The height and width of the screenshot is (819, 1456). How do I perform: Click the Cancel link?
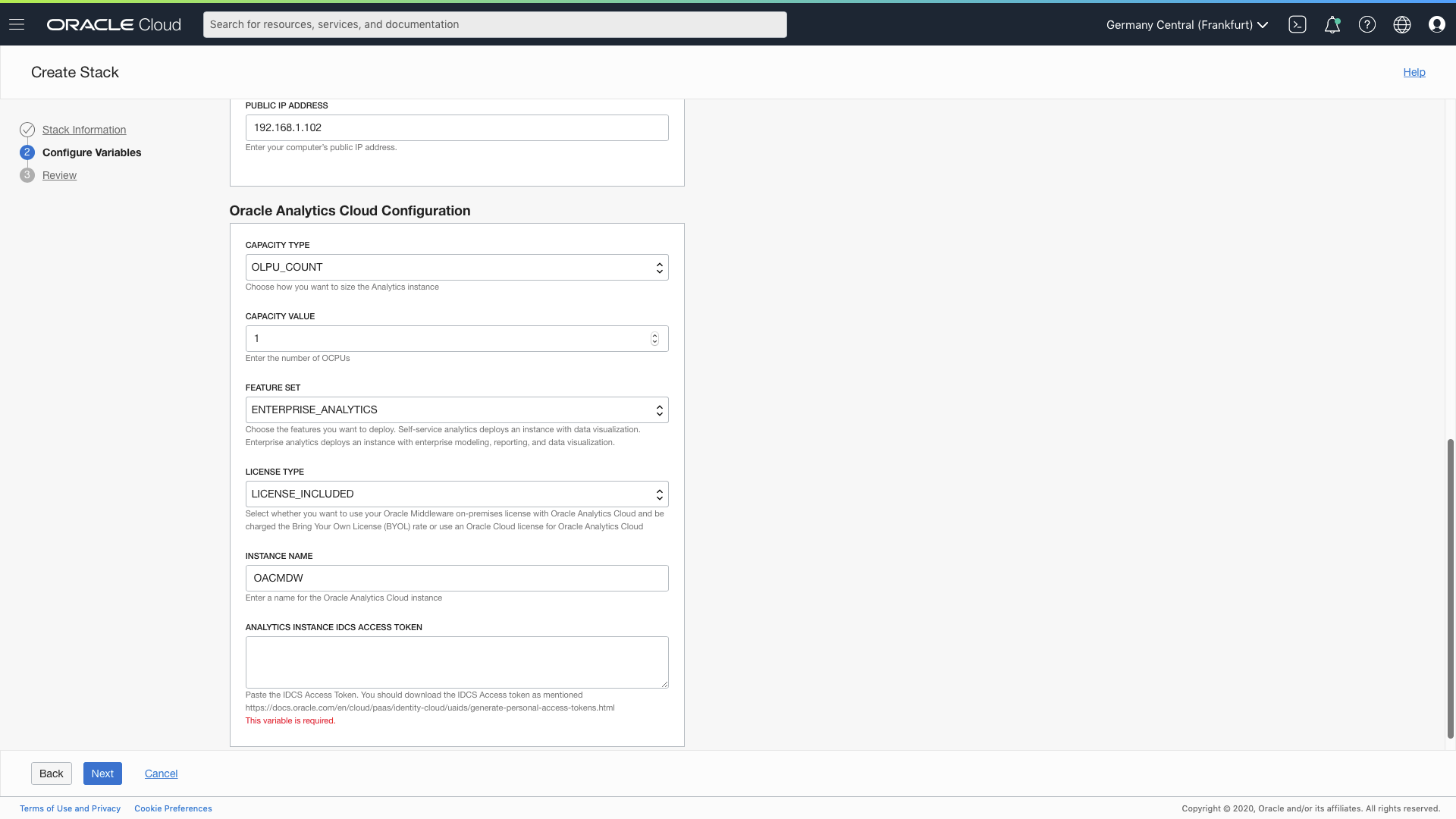coord(161,773)
